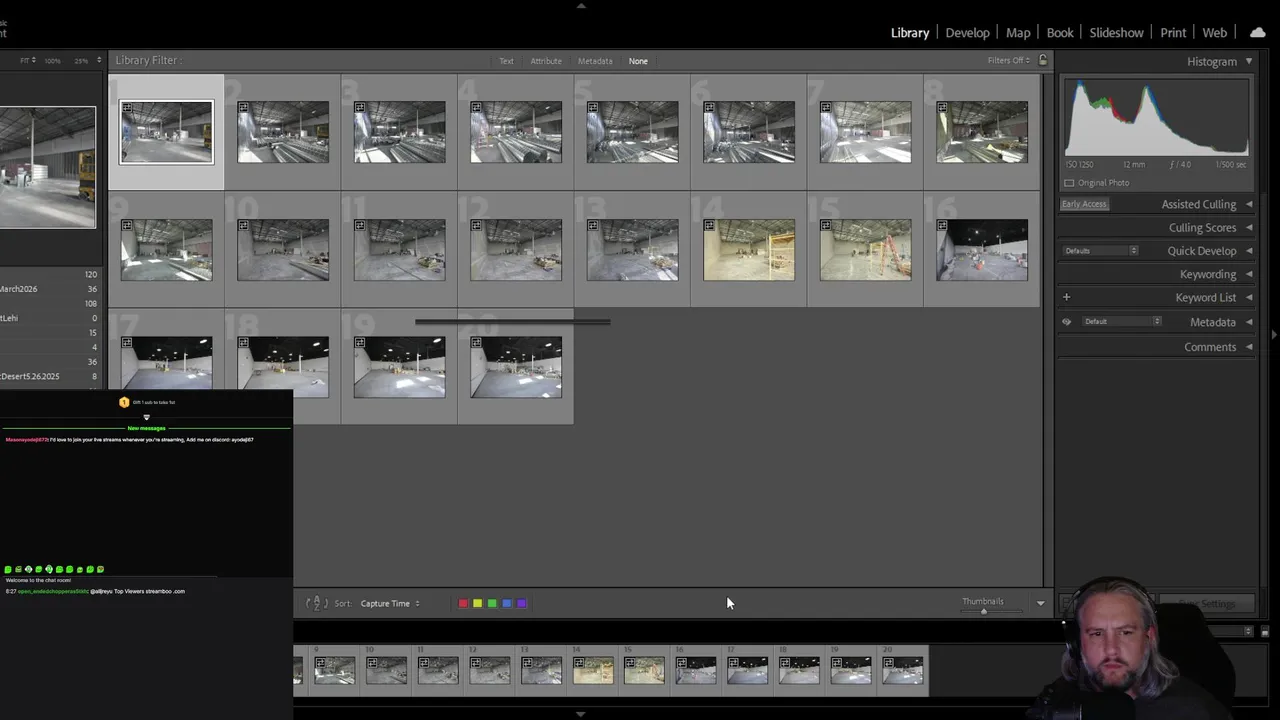Viewport: 1280px width, 720px height.
Task: Switch to the Library module
Action: coord(910,33)
